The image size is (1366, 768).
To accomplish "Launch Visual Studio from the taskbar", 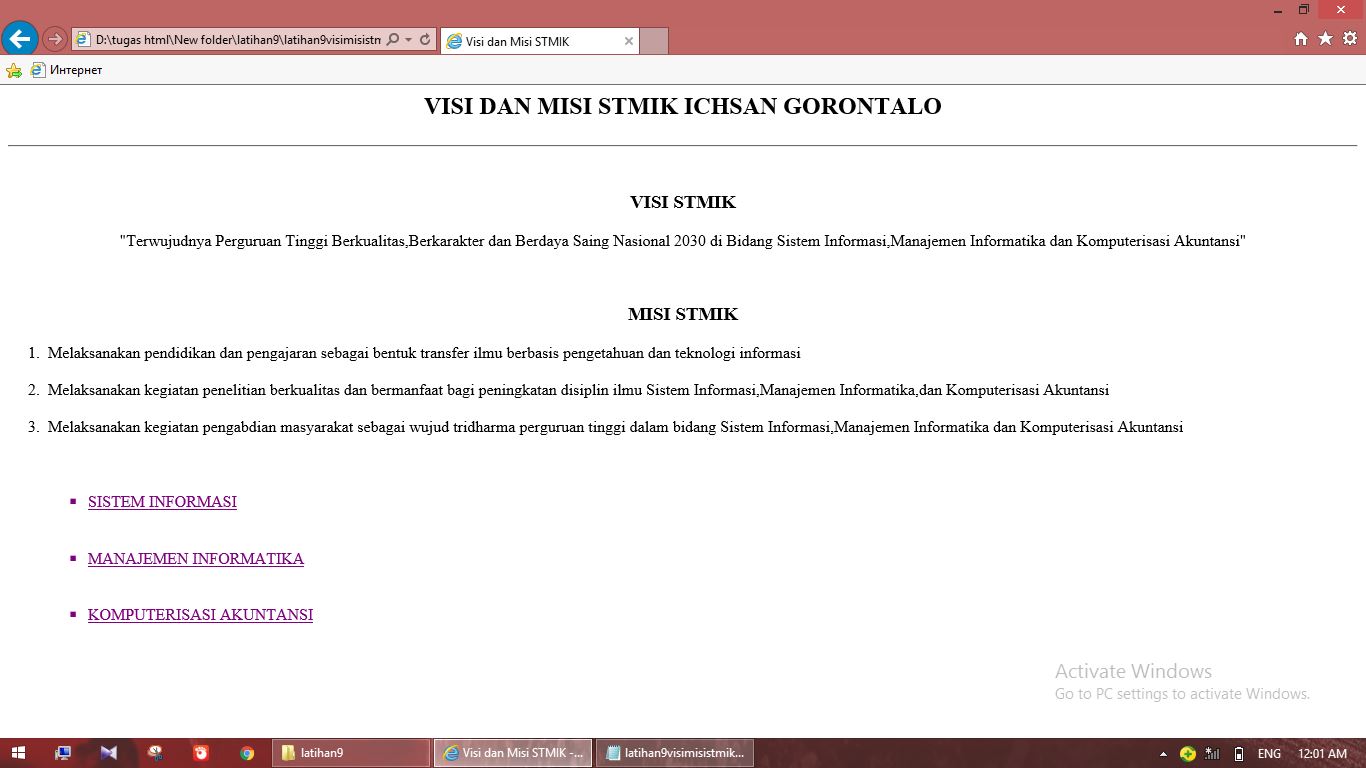I will [109, 753].
